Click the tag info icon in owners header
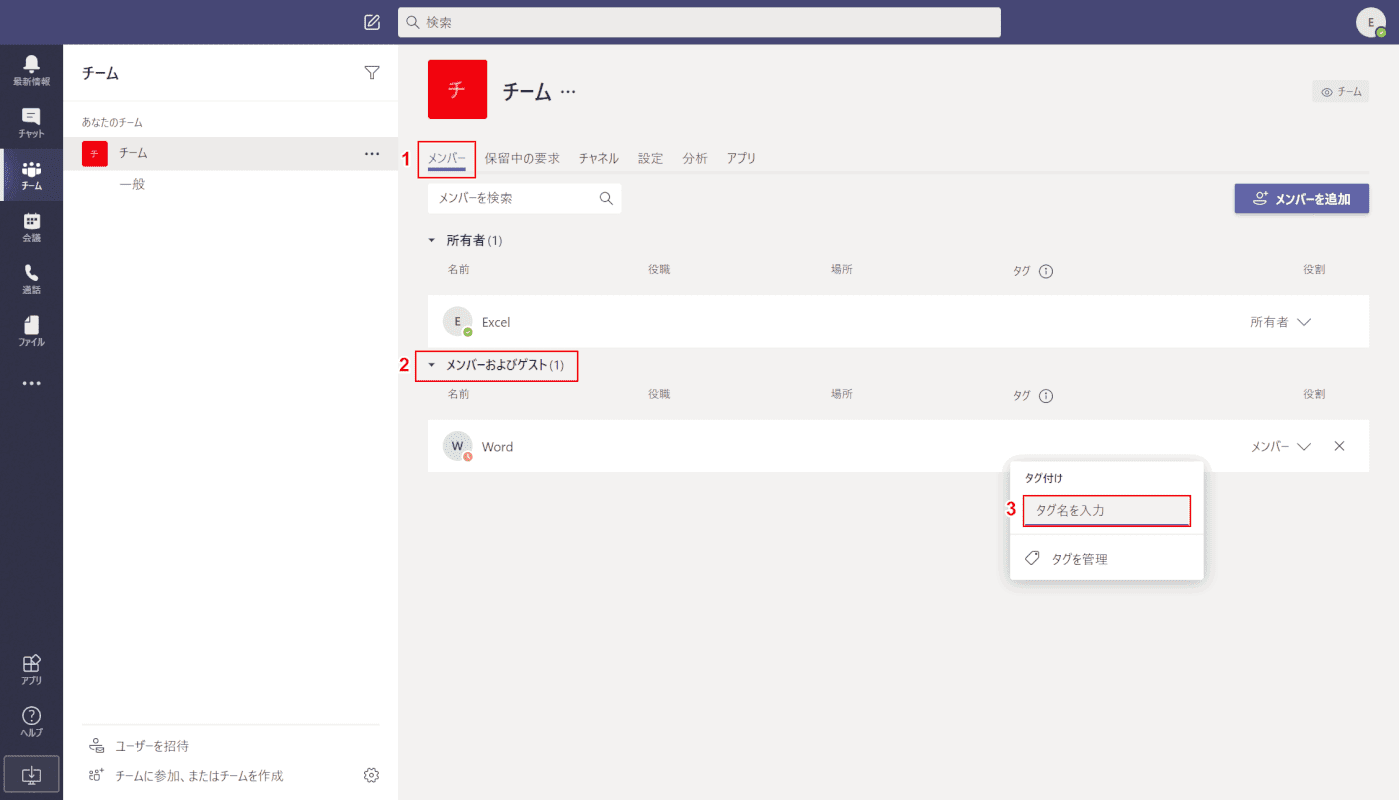Image resolution: width=1399 pixels, height=800 pixels. pyautogui.click(x=1046, y=271)
